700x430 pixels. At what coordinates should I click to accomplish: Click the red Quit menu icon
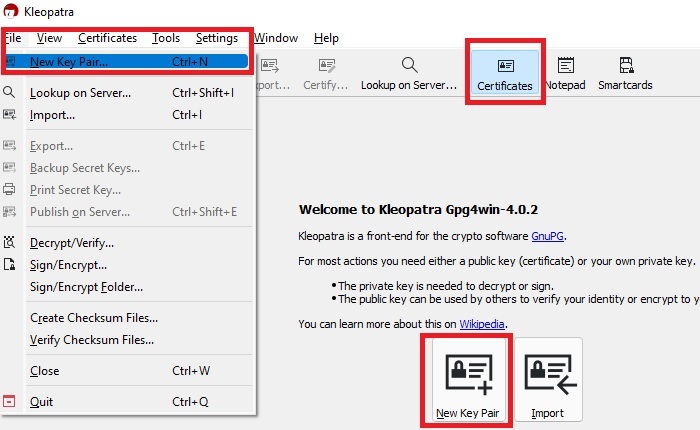click(9, 401)
